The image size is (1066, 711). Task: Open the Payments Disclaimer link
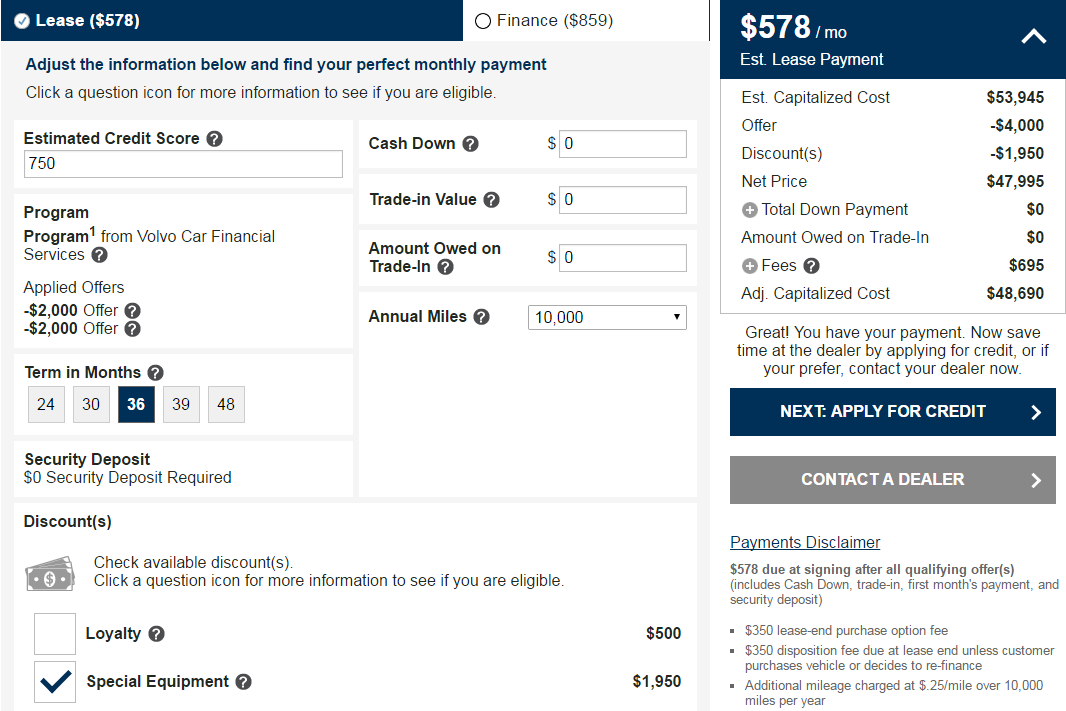[x=805, y=542]
